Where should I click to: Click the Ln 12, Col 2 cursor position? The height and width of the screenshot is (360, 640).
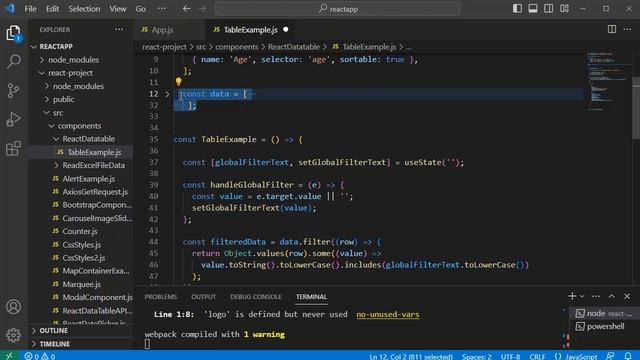(x=411, y=356)
